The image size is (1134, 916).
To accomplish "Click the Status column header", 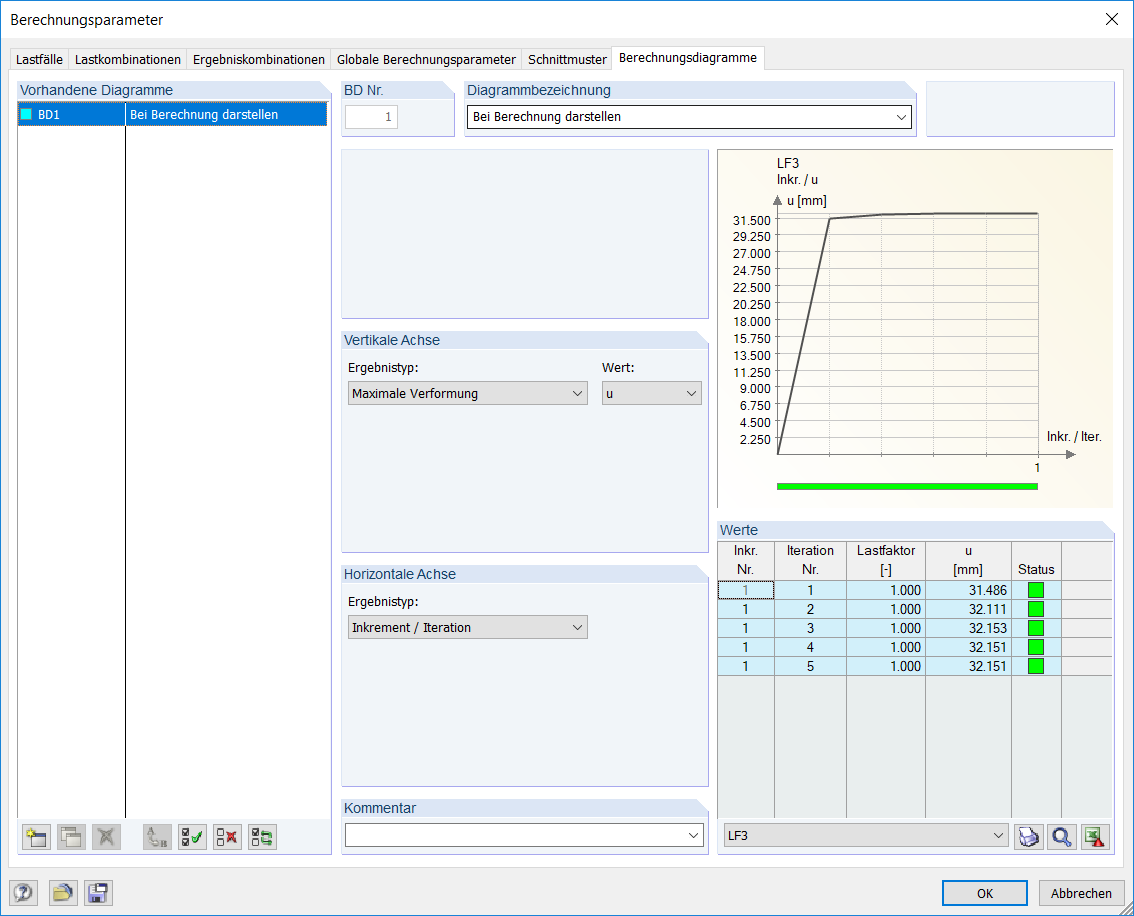I will point(1036,560).
